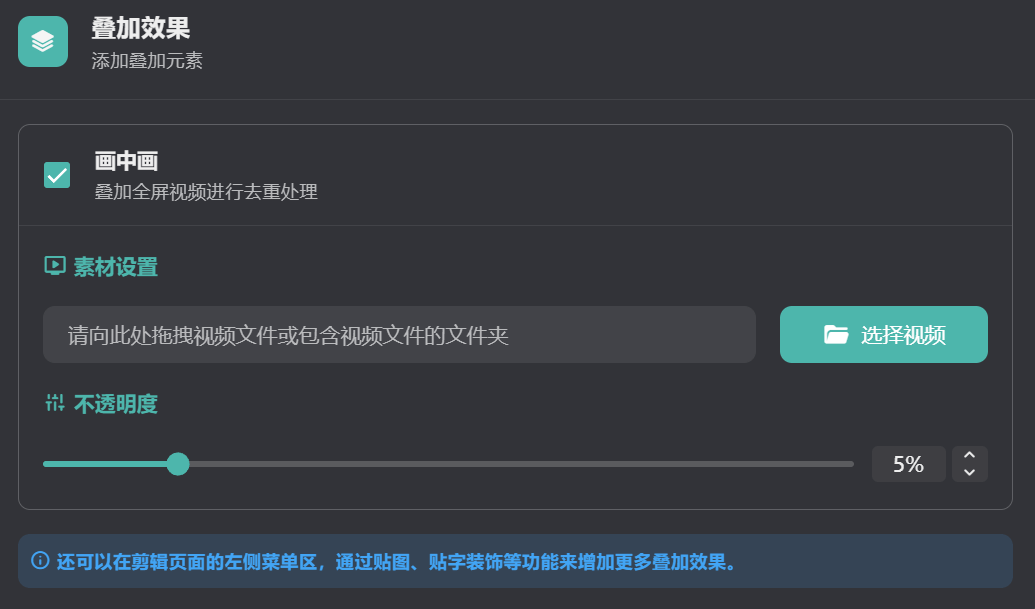The width and height of the screenshot is (1035, 609).
Task: Click the unfilled gray part of opacity track
Action: point(520,464)
